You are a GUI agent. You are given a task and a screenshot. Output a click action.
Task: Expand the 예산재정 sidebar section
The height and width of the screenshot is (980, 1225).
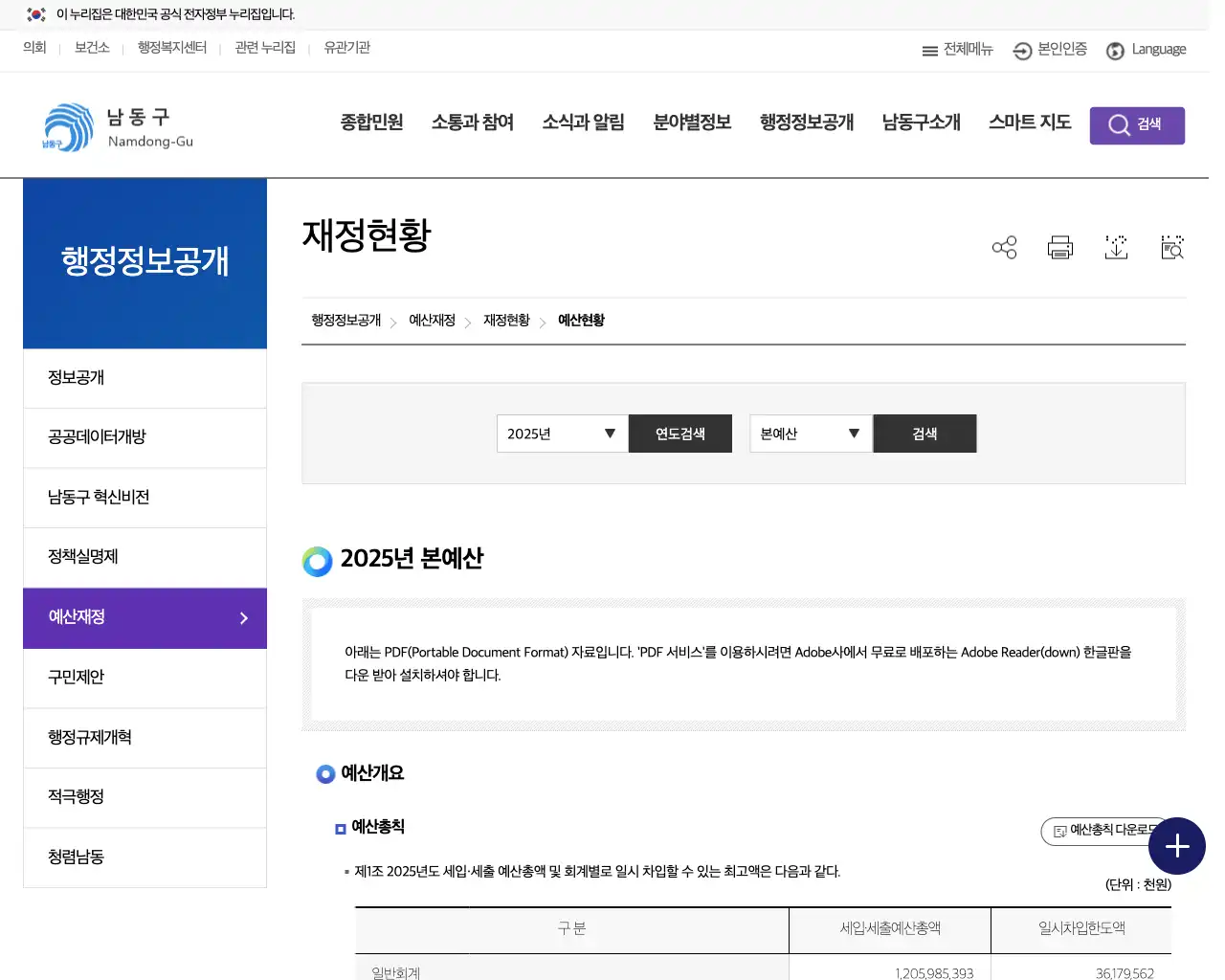point(145,617)
